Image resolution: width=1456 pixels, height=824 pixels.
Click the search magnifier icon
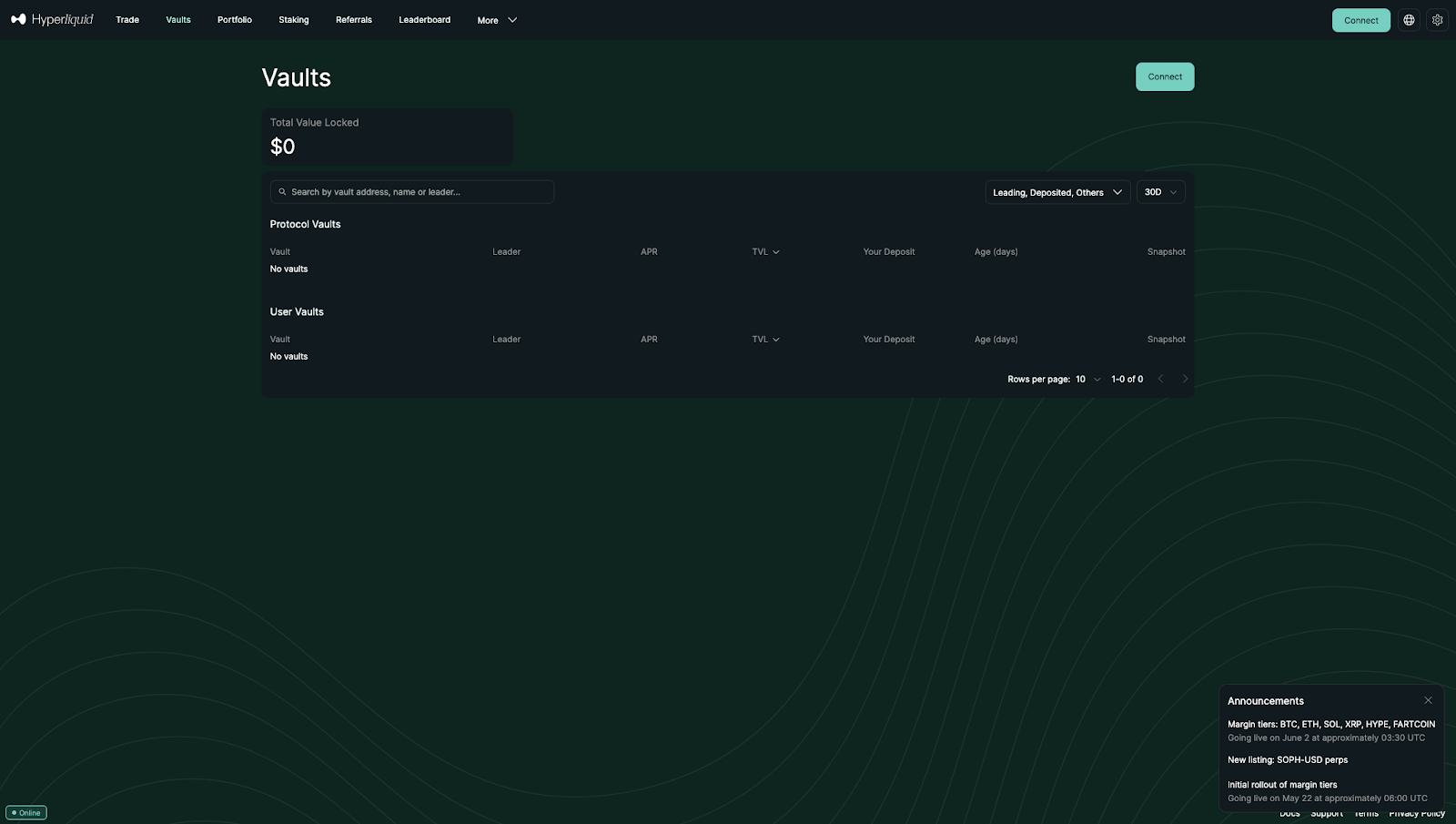click(282, 191)
